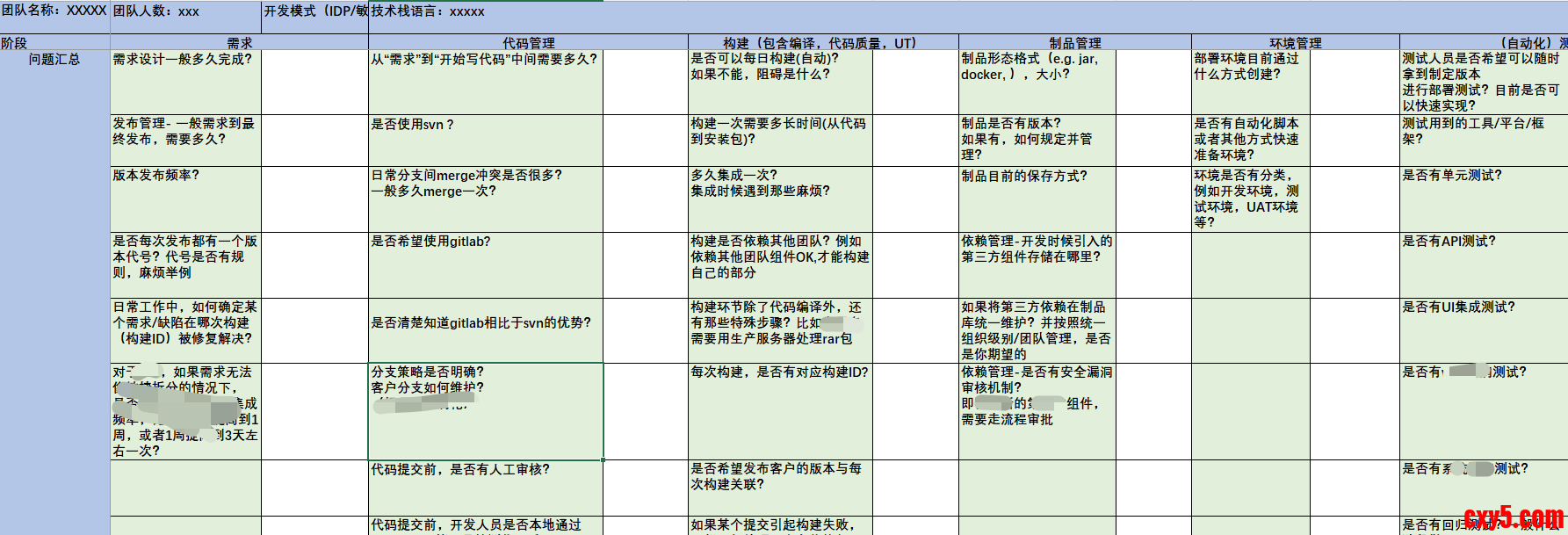This screenshot has height=535, width=1568.
Task: Click the fill handle of the selected cell
Action: coord(603,459)
